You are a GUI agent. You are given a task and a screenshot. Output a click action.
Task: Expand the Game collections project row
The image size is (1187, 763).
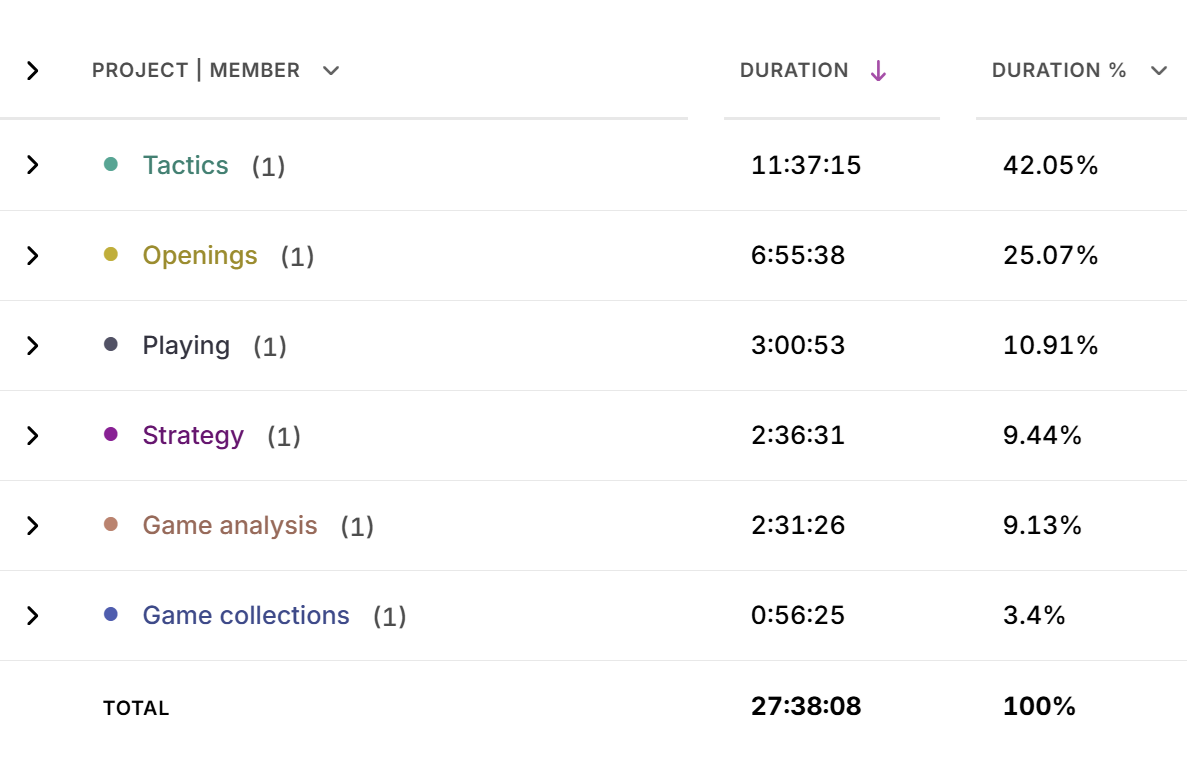tap(33, 615)
